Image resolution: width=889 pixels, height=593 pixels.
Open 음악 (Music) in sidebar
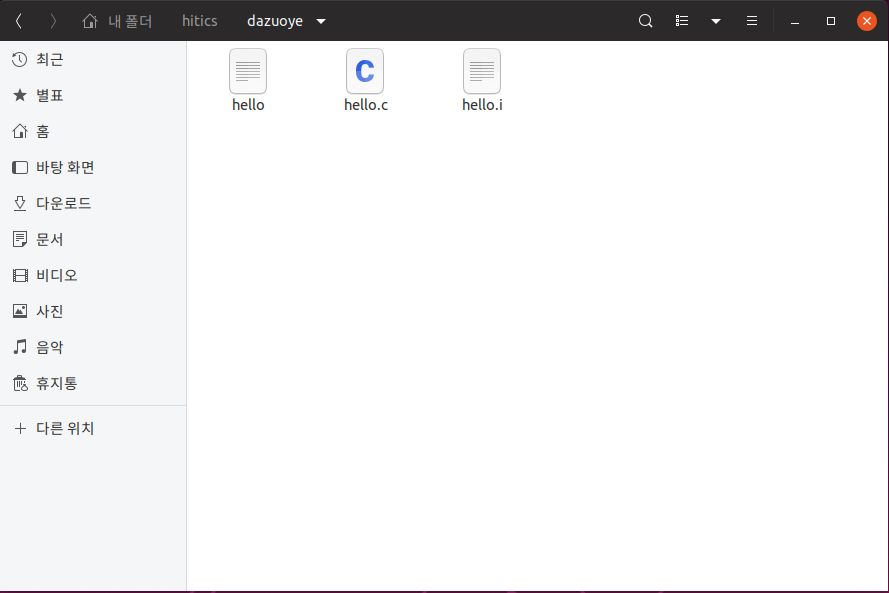coord(93,347)
